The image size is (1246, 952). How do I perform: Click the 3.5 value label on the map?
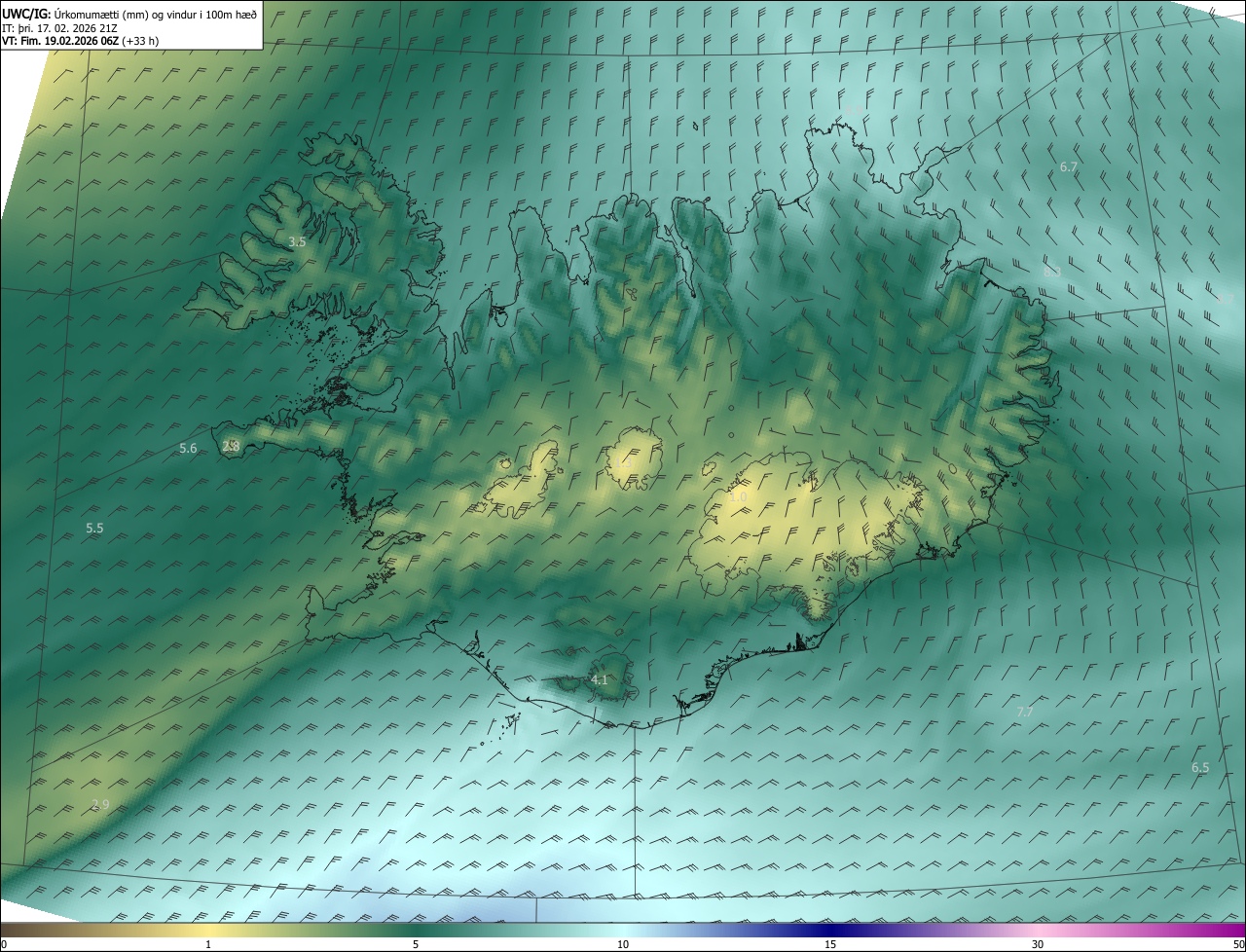coord(298,241)
